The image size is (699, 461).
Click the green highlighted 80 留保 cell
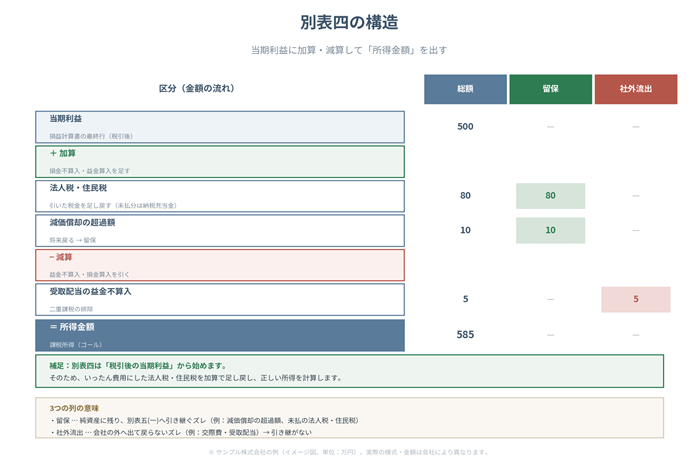(x=551, y=196)
